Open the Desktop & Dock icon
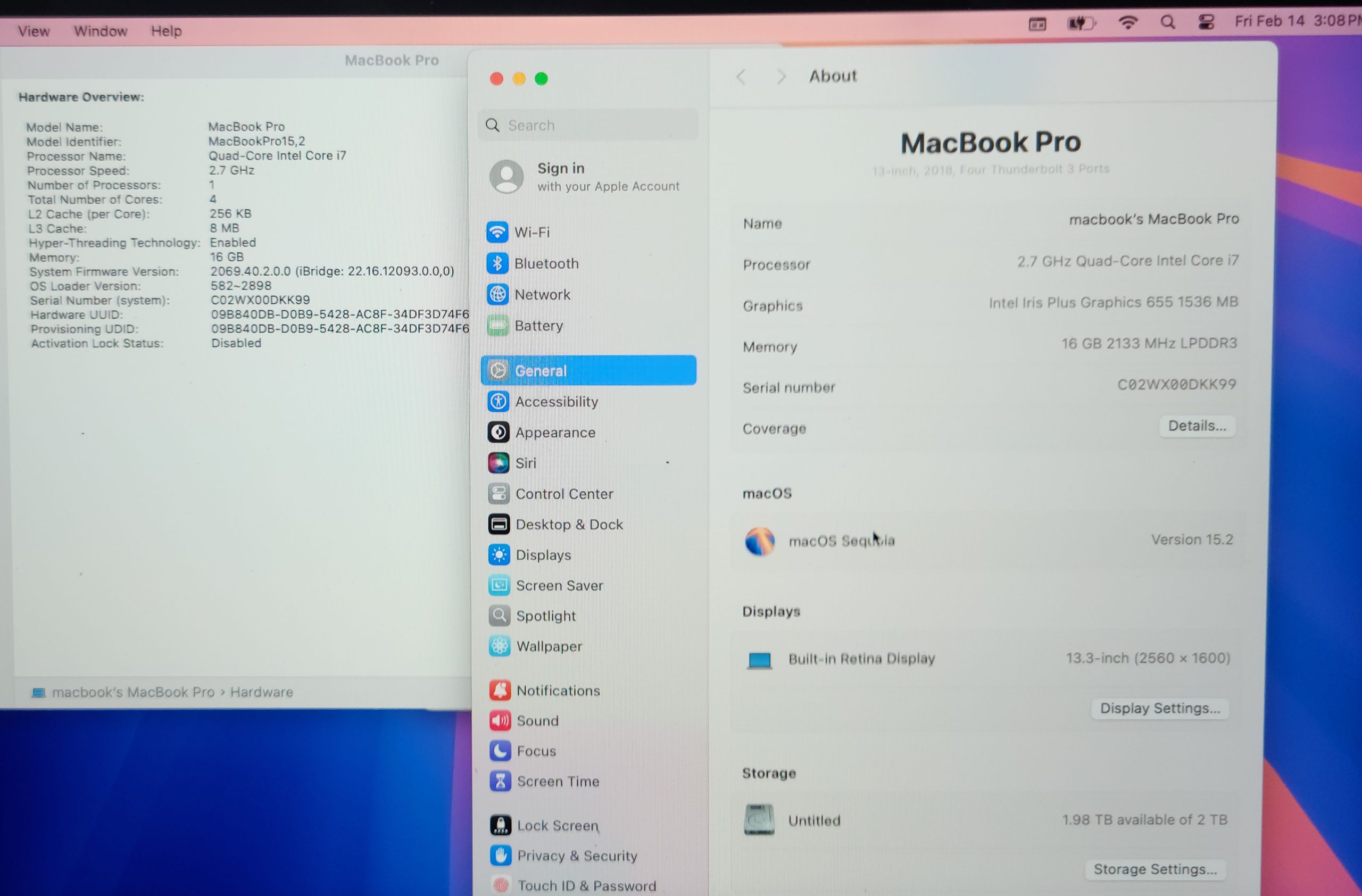 click(x=499, y=524)
